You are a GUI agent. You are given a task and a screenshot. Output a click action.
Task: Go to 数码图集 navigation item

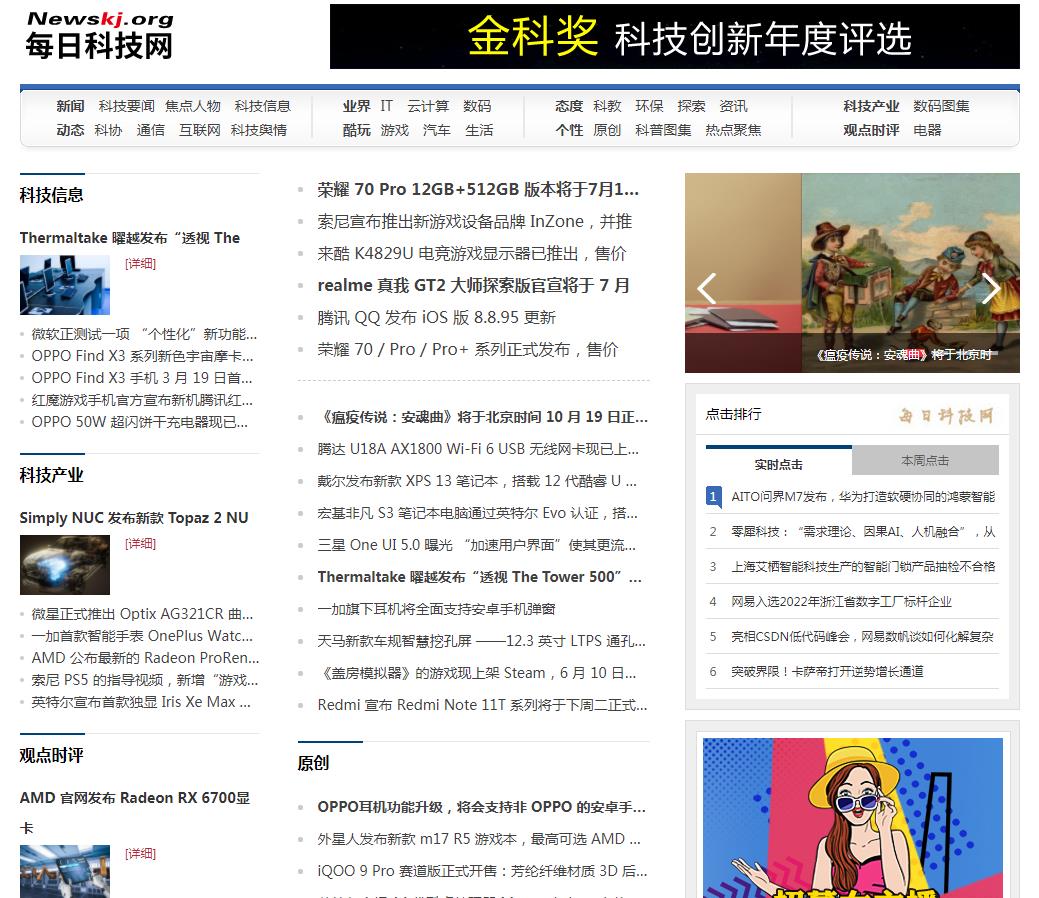(x=942, y=106)
